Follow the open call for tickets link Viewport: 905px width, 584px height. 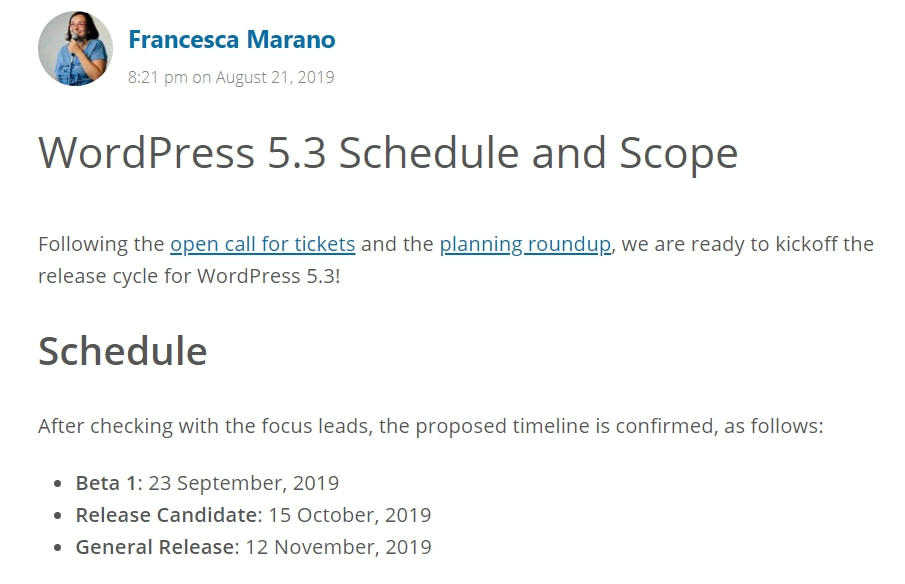[263, 244]
